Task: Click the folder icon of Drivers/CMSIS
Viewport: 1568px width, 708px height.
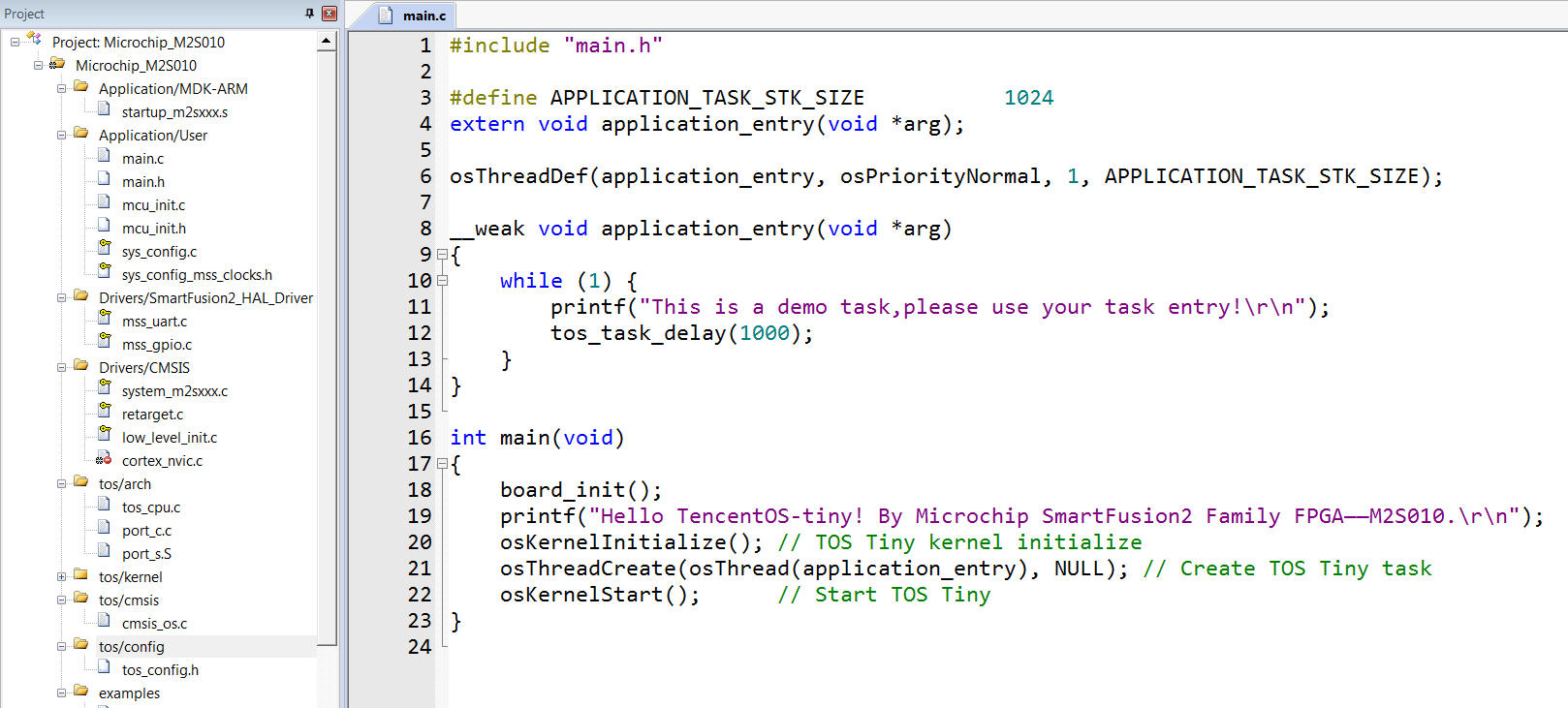Action: point(81,366)
